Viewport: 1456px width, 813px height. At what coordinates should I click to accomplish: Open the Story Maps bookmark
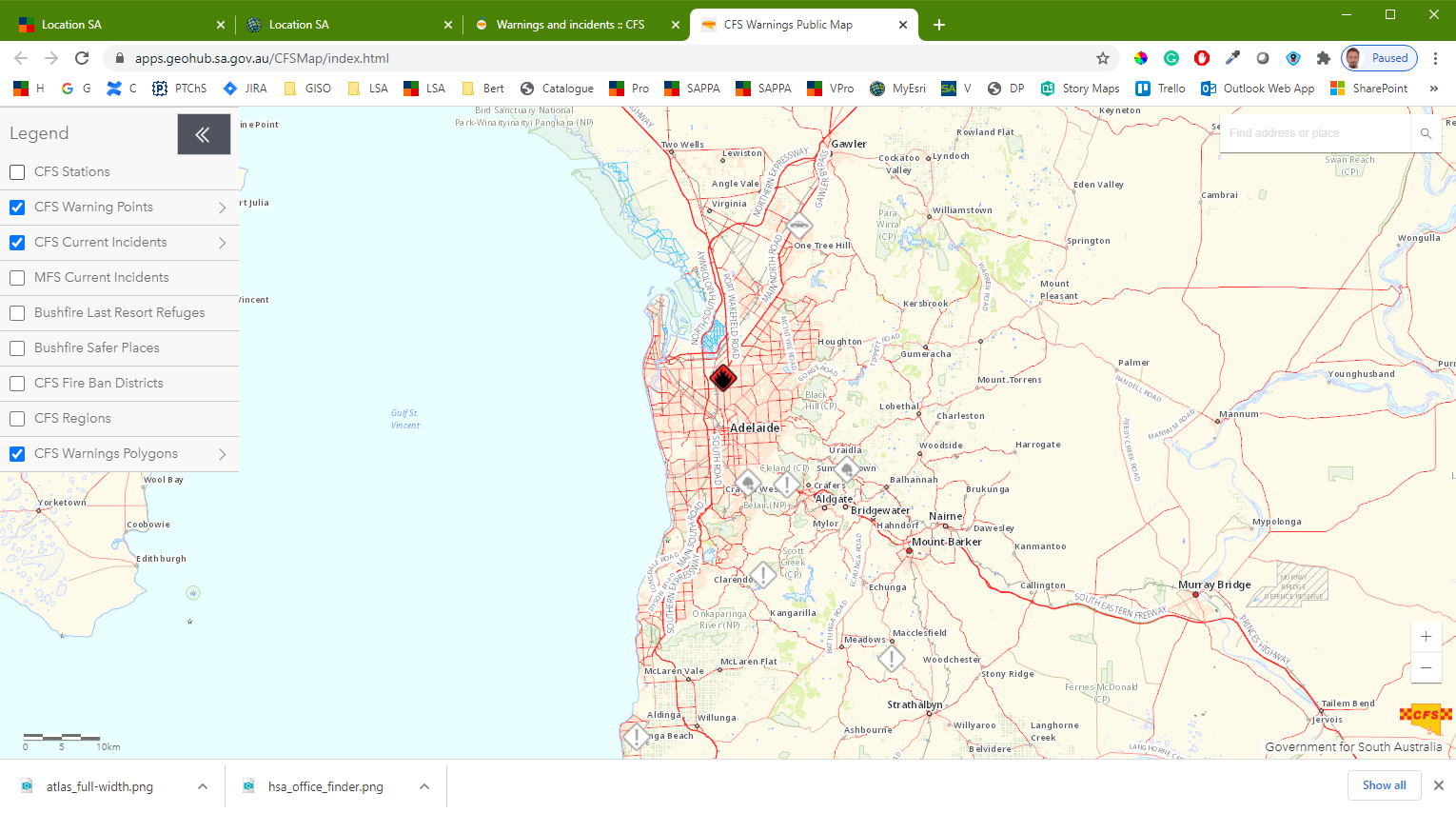[1080, 88]
